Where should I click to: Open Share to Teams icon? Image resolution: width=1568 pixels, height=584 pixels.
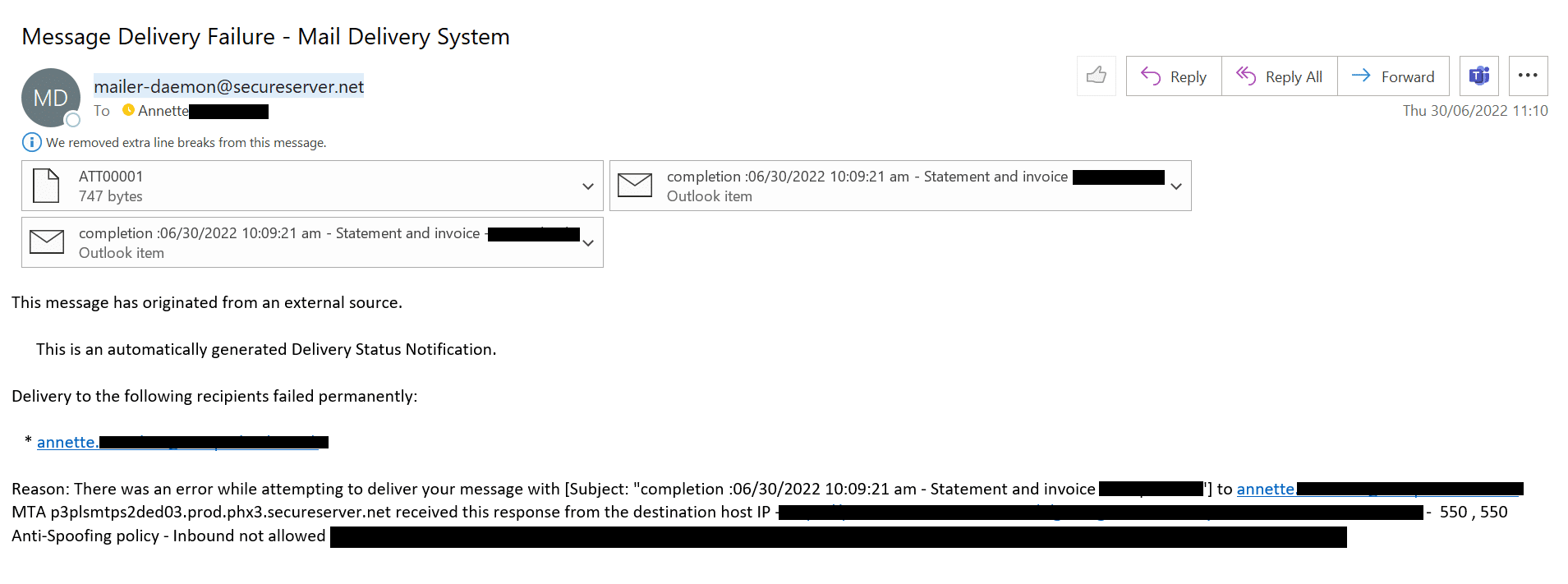coord(1478,76)
